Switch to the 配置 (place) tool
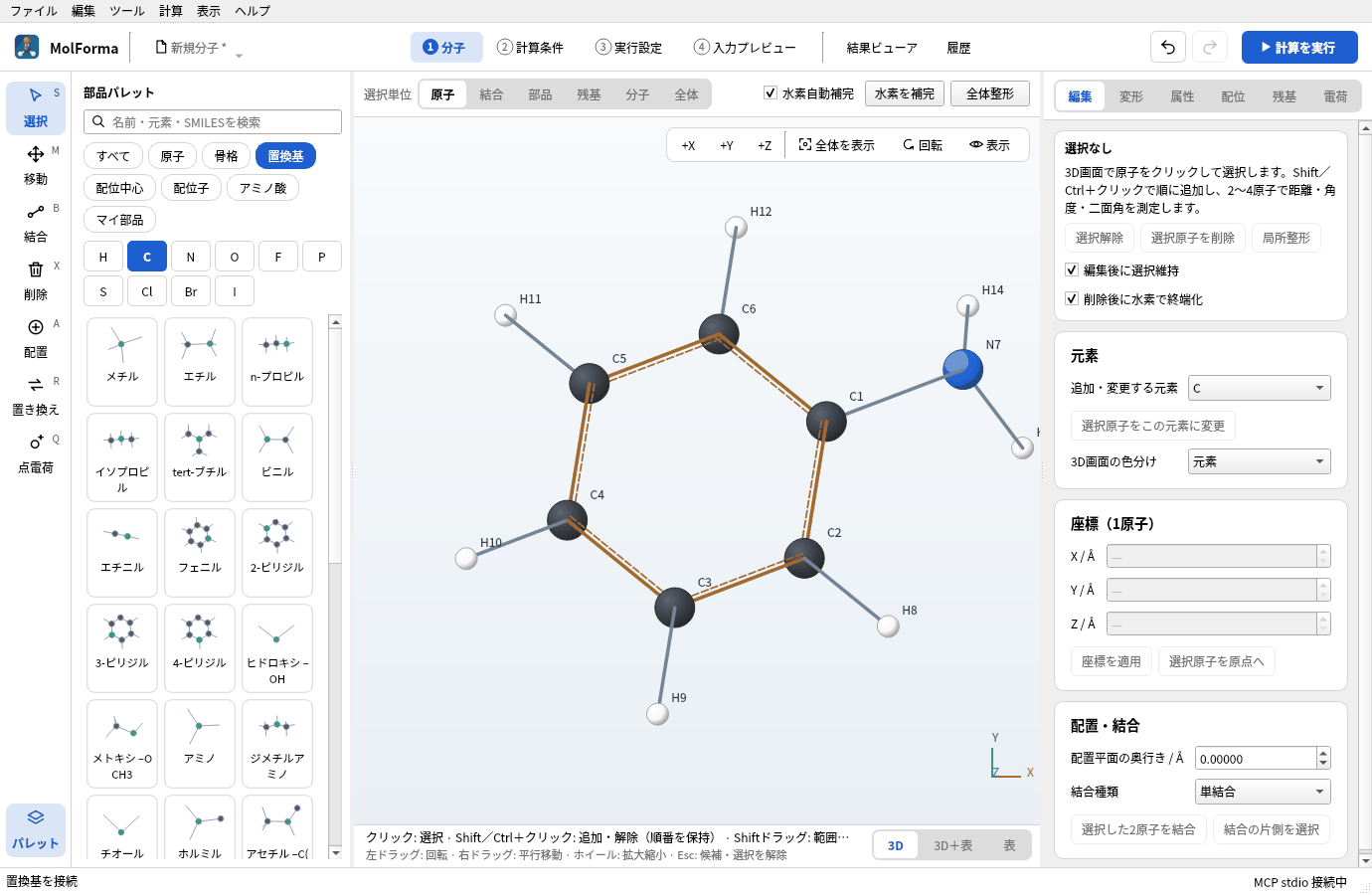 point(36,338)
